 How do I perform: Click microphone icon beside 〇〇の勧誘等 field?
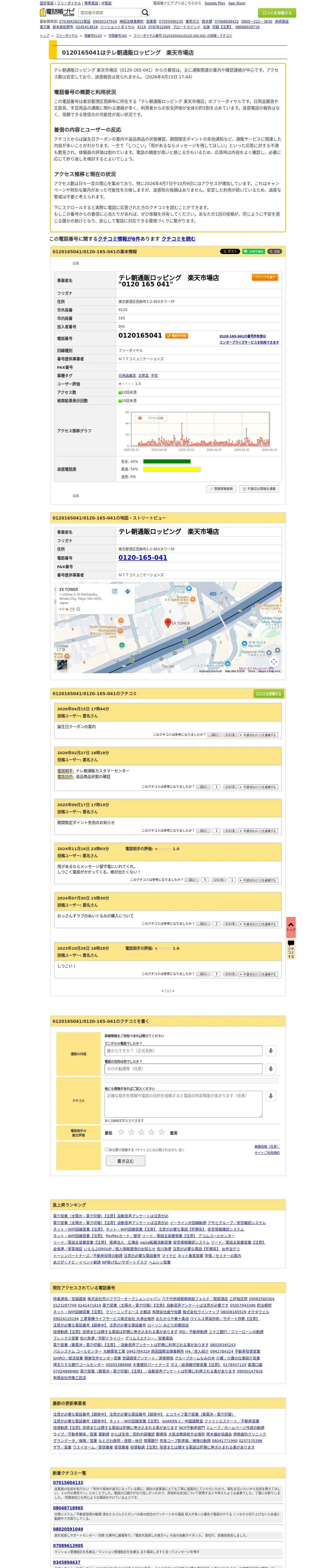[x=271, y=1069]
